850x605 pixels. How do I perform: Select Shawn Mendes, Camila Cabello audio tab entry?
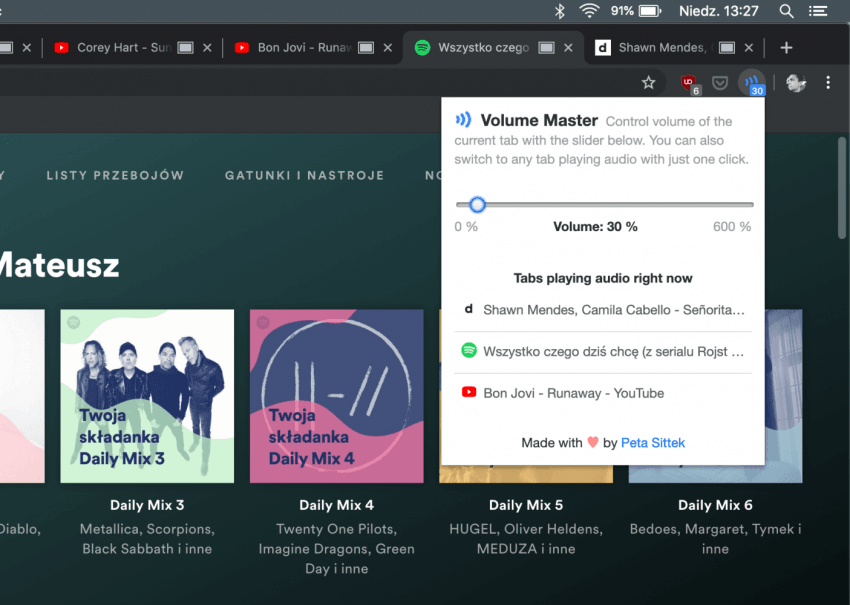click(x=603, y=310)
